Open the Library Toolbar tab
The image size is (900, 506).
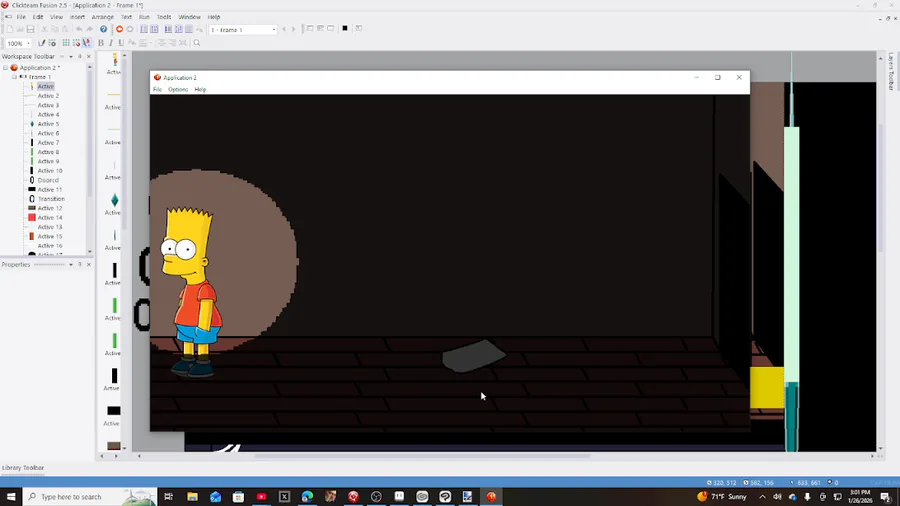tap(23, 468)
